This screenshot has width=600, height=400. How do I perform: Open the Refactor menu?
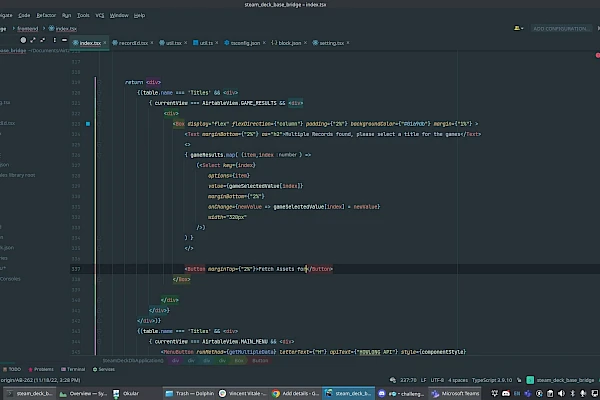(44, 16)
